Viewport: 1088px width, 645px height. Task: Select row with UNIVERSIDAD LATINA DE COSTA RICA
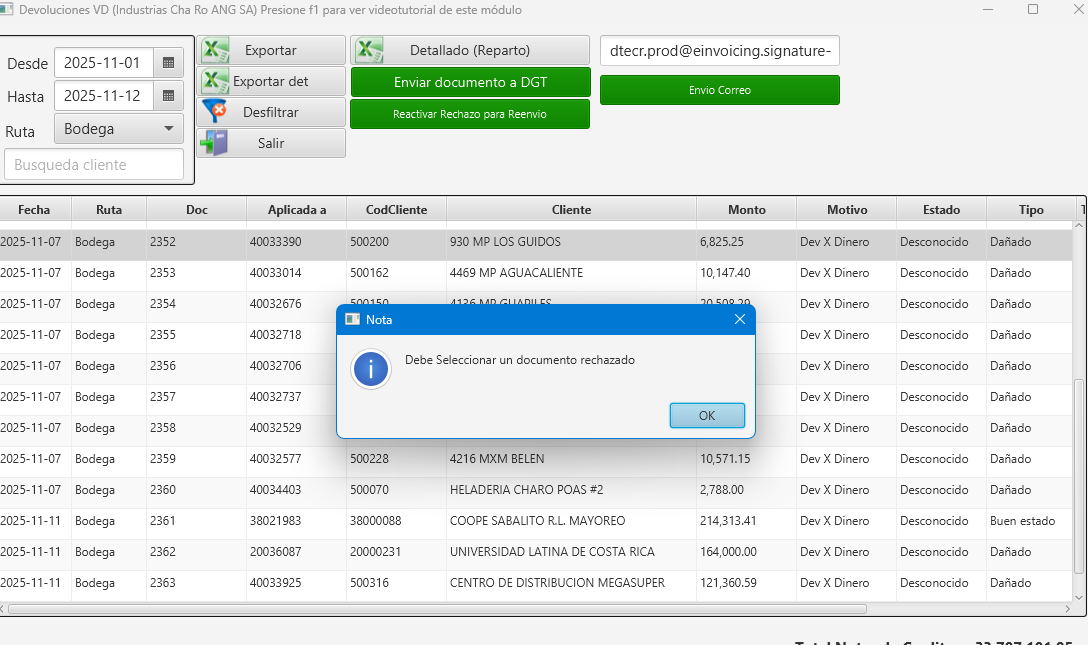(552, 552)
